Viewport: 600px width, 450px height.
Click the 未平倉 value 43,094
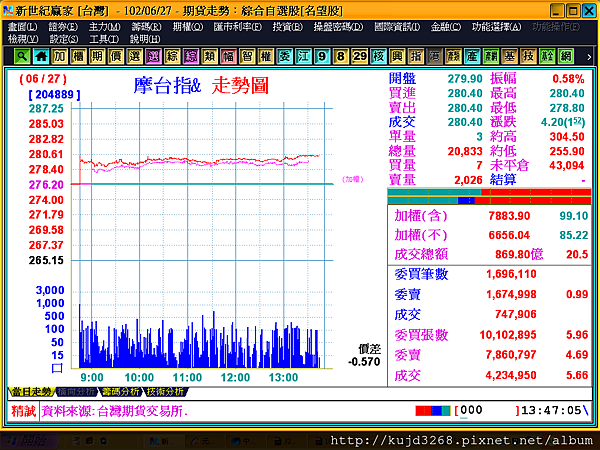(567, 166)
